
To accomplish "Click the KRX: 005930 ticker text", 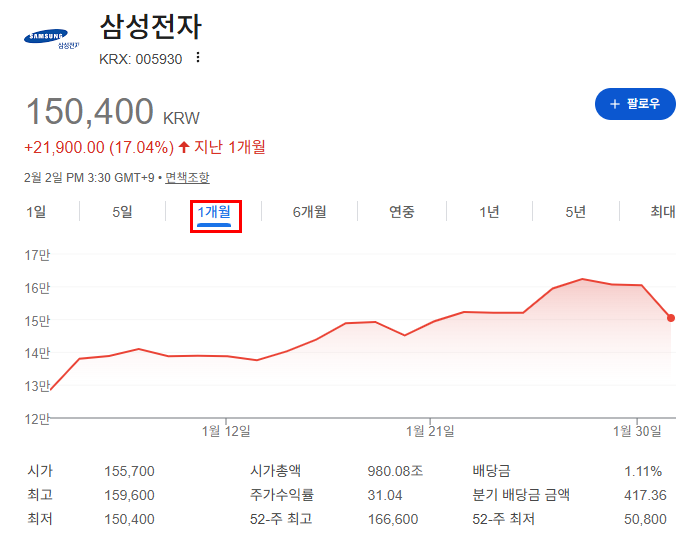I will tap(140, 59).
